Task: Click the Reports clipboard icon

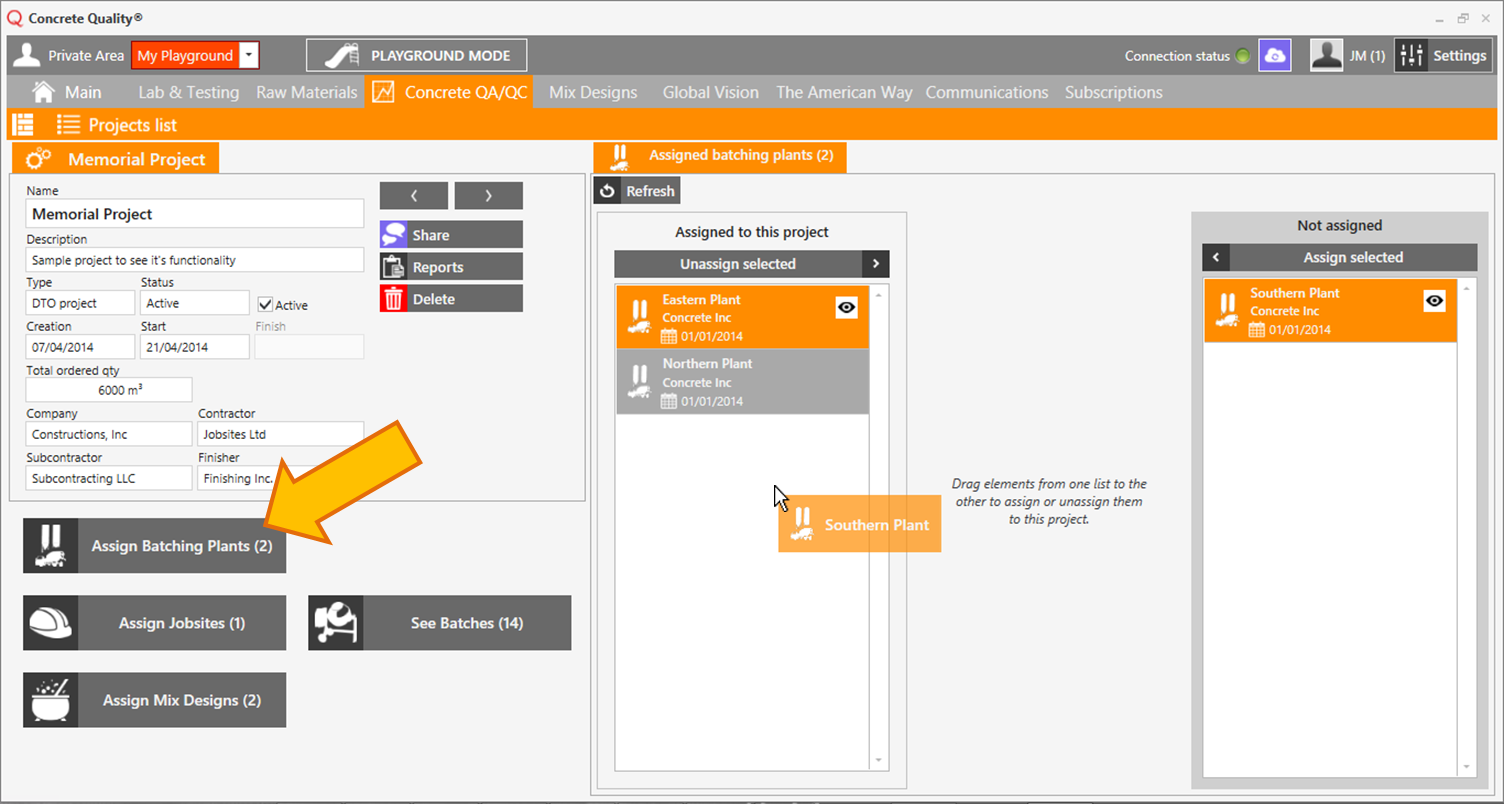Action: 393,267
